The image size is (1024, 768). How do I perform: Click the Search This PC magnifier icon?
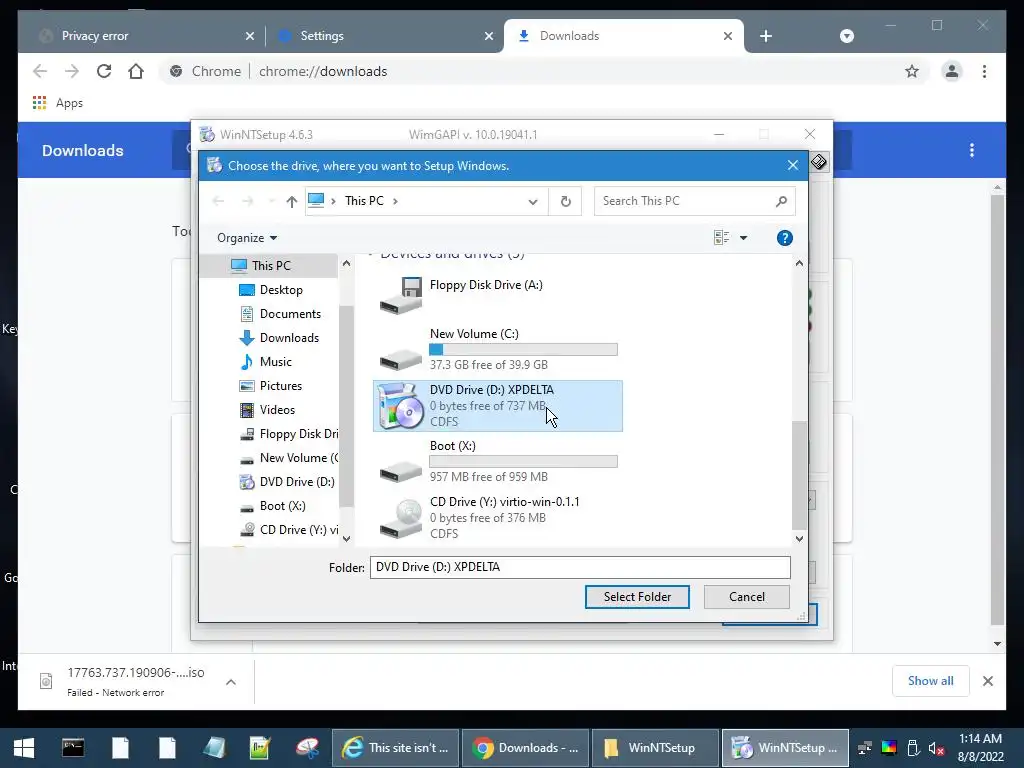781,201
